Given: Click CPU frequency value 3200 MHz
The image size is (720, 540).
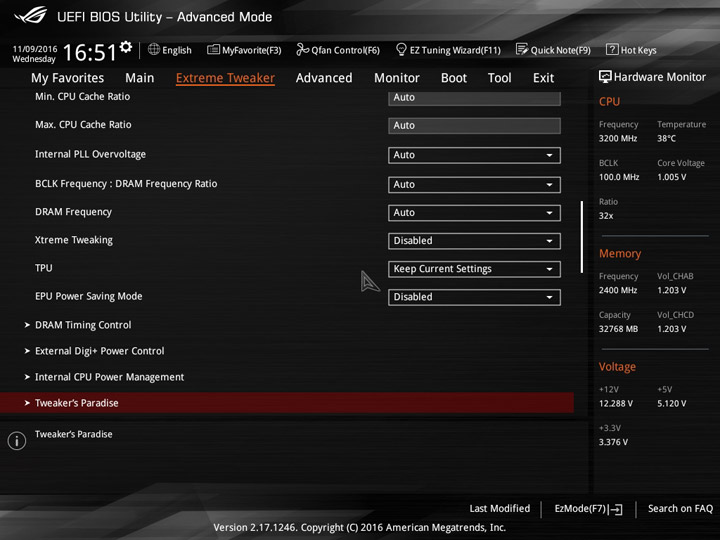Looking at the screenshot, I should coord(618,139).
